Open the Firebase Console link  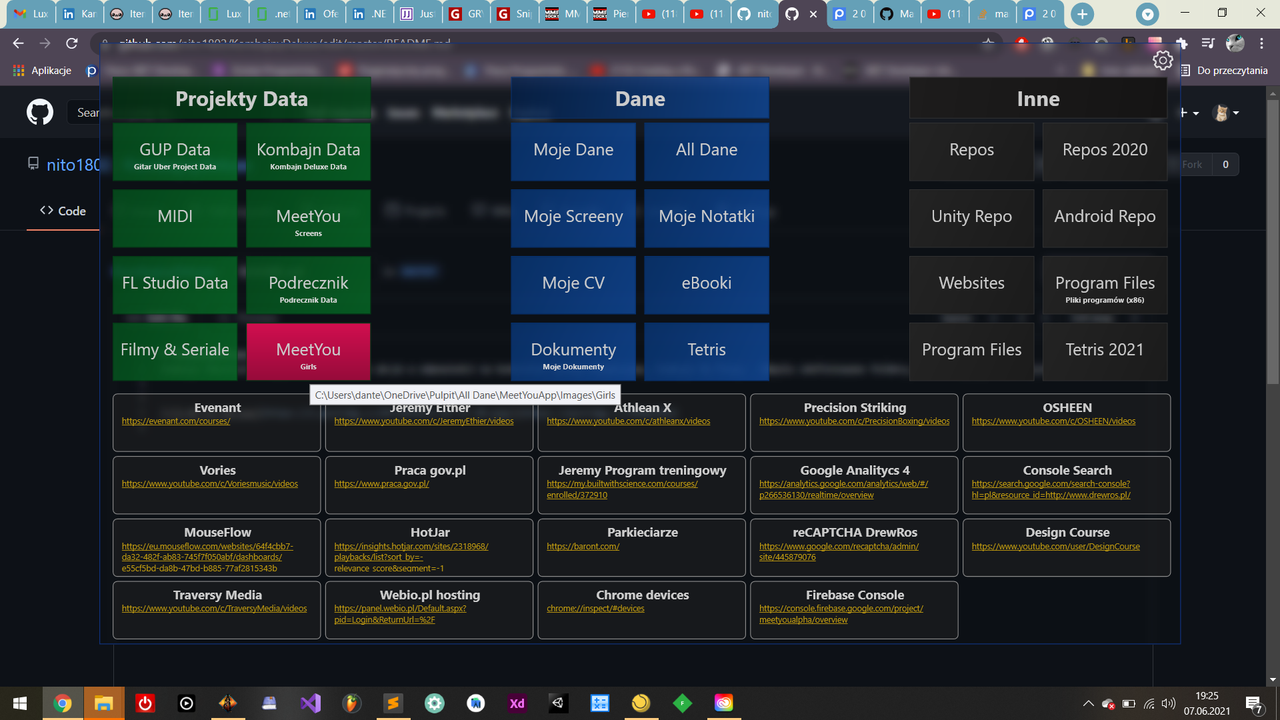pos(841,614)
